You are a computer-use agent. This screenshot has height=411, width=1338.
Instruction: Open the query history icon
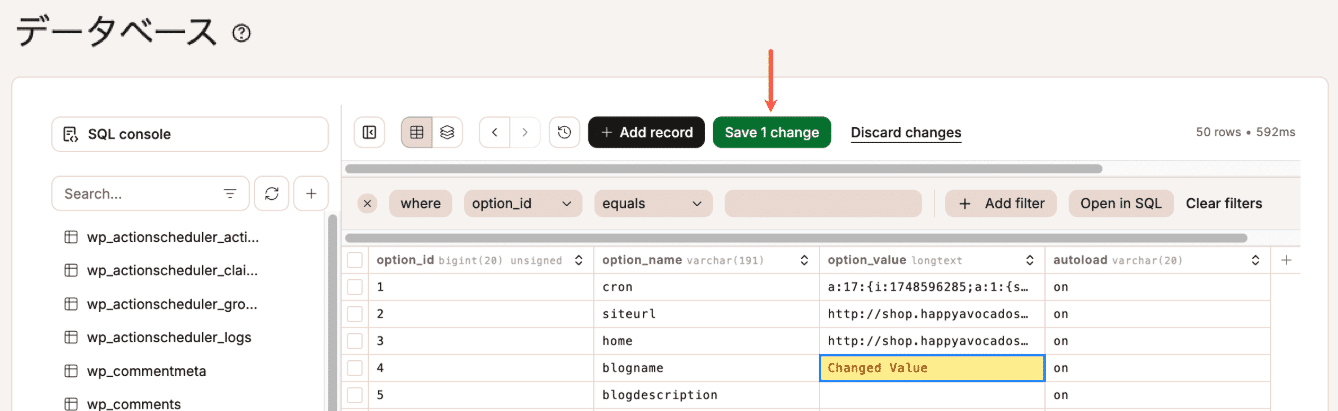tap(565, 132)
